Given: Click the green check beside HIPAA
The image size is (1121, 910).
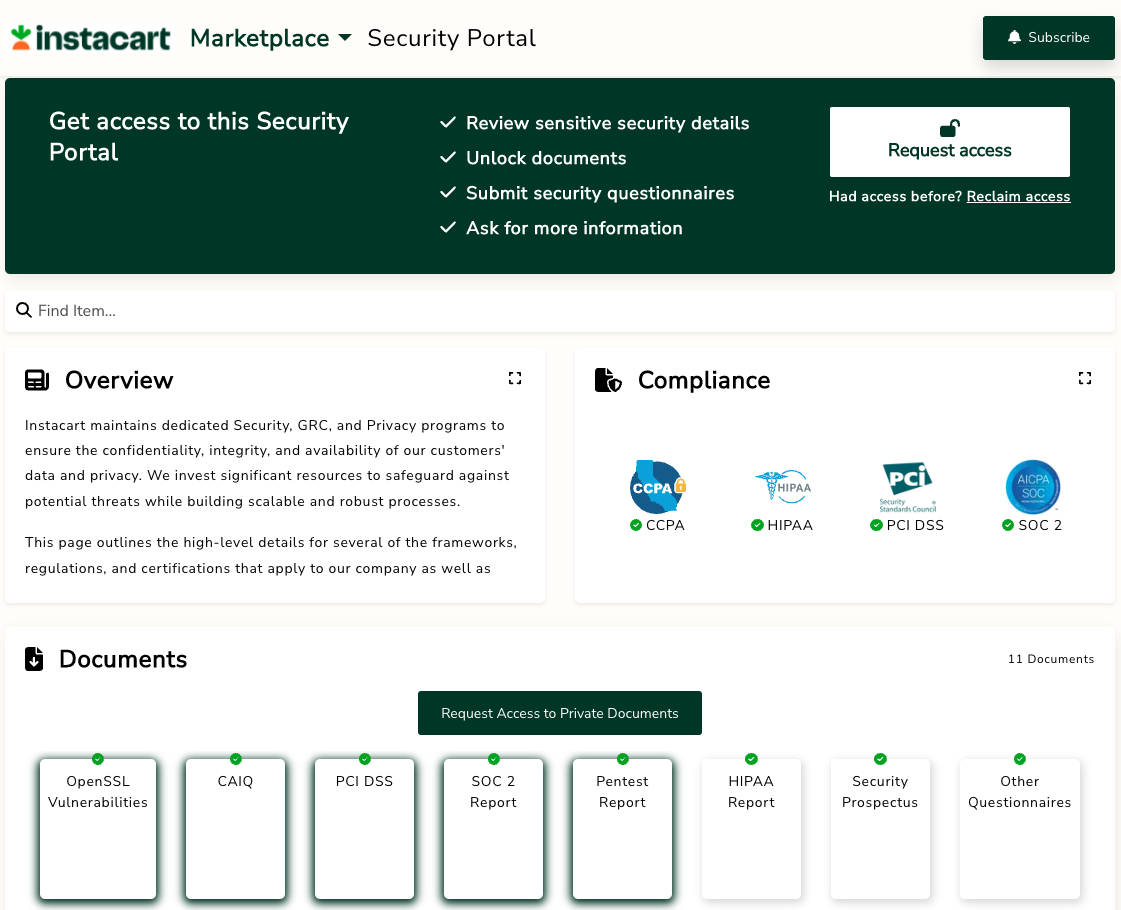Looking at the screenshot, I should [x=757, y=525].
